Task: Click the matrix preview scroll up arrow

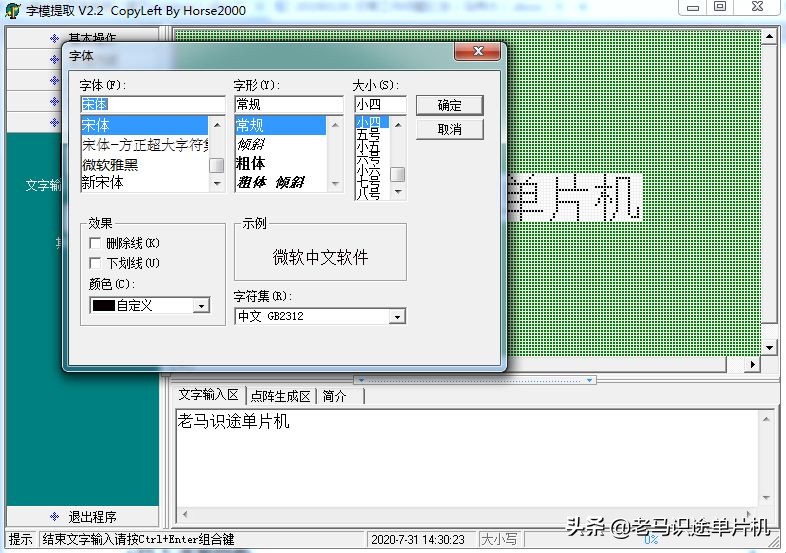Action: tap(769, 37)
